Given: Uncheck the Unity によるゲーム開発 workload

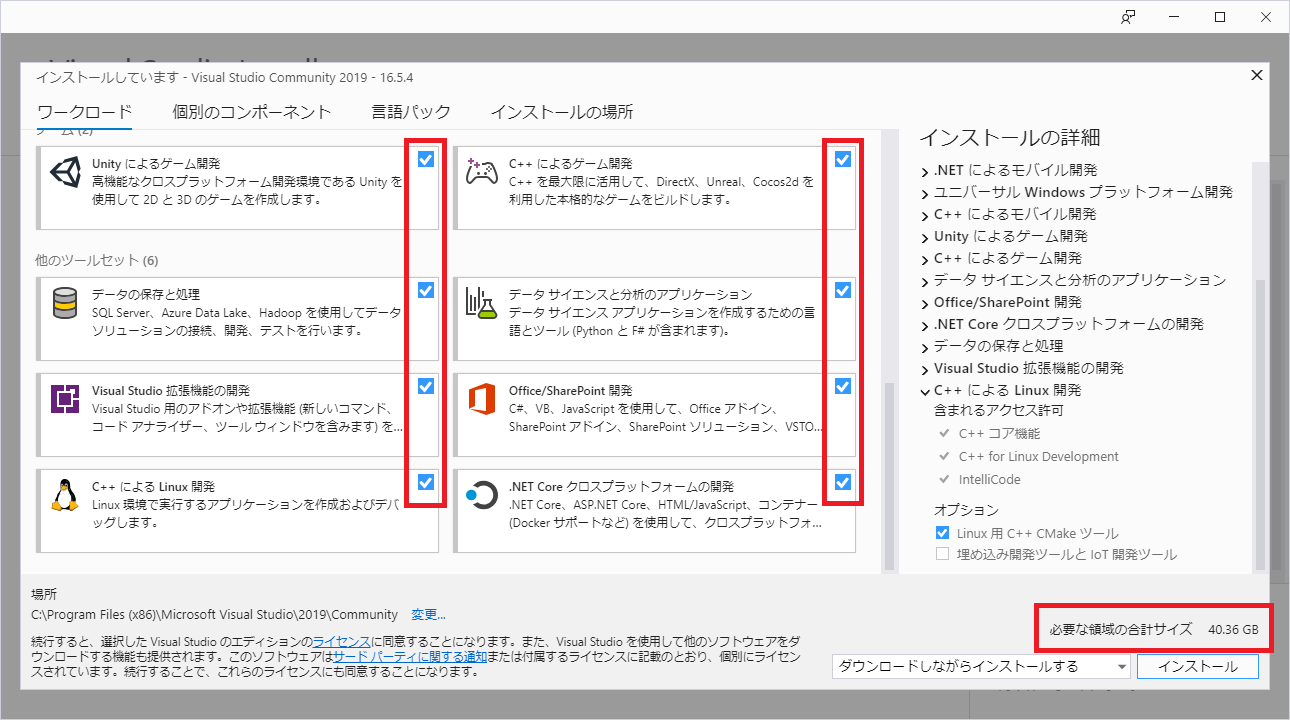Looking at the screenshot, I should (x=426, y=159).
